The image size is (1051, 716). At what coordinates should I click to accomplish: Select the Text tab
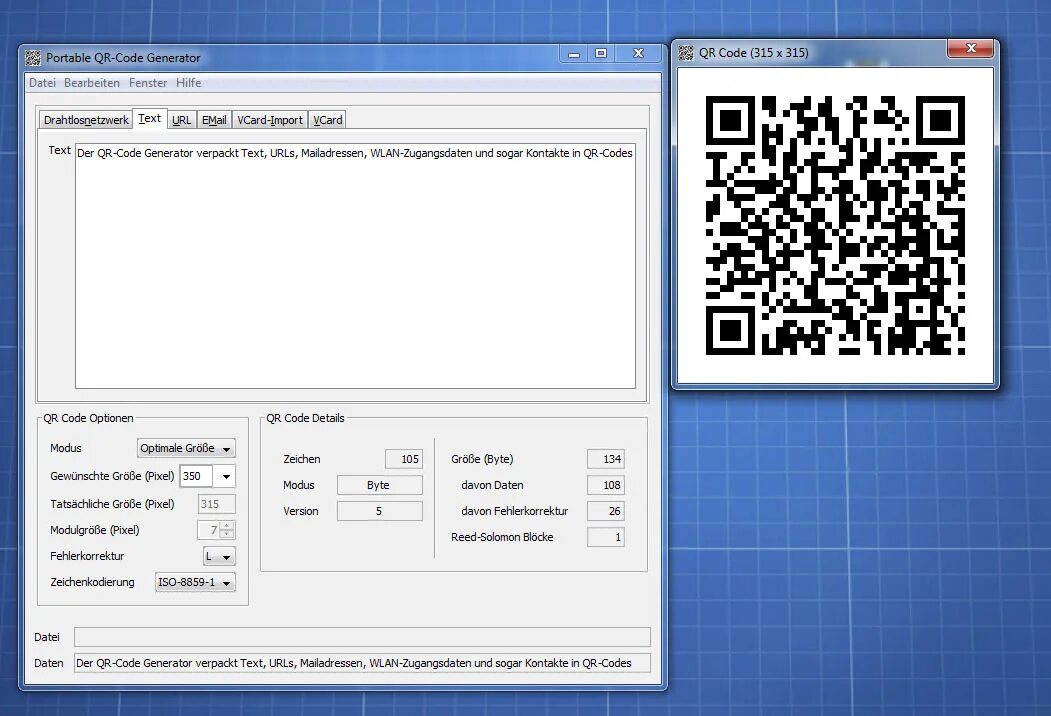coord(149,119)
